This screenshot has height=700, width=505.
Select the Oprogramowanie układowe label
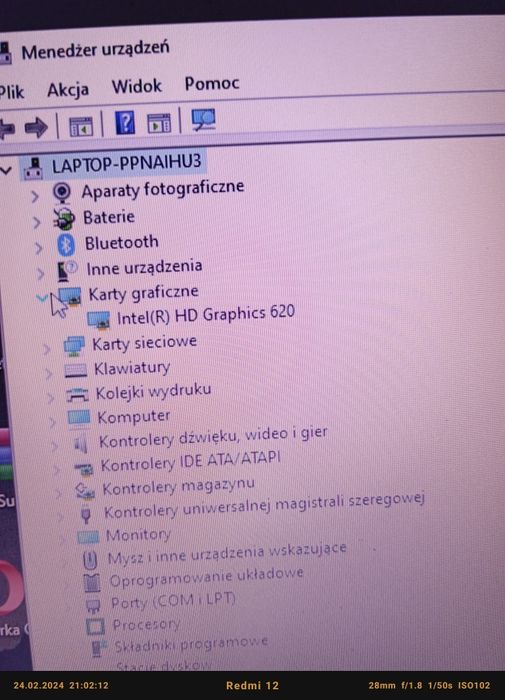207,577
